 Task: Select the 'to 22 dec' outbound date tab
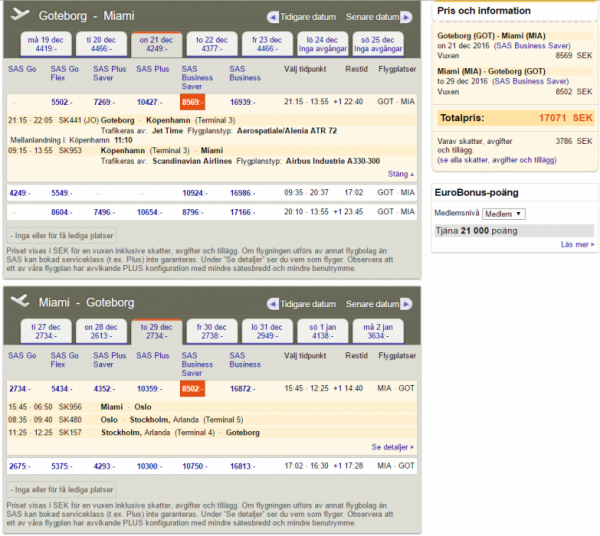point(211,43)
